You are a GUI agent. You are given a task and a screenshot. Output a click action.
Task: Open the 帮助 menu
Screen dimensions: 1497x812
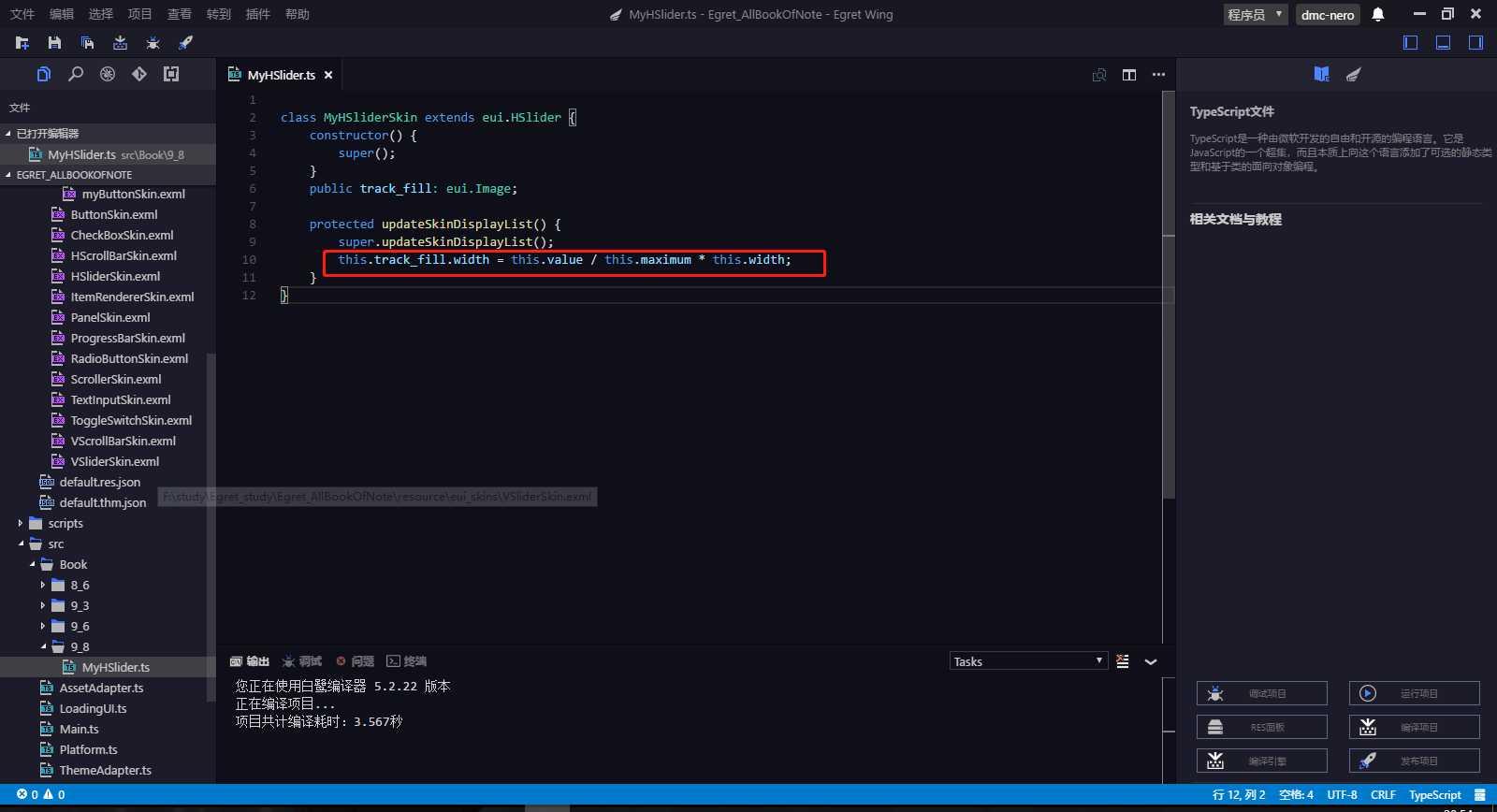(298, 14)
